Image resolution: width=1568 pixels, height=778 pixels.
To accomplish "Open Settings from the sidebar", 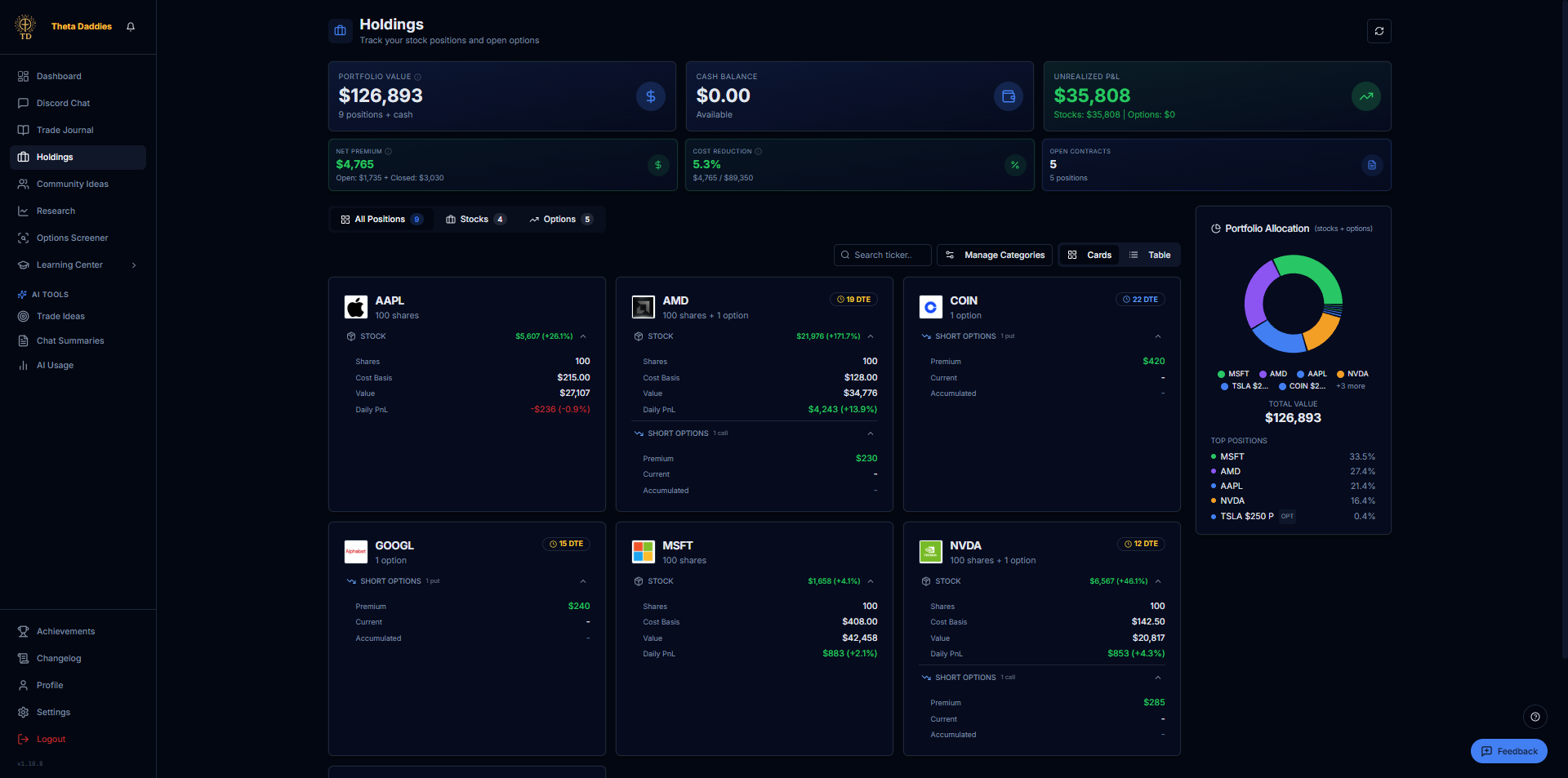I will point(78,712).
